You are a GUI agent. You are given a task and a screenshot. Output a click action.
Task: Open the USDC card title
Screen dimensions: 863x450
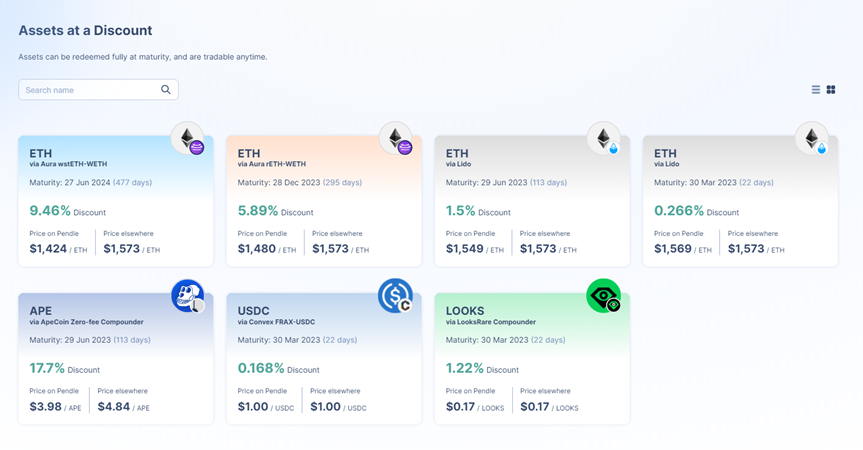click(x=254, y=311)
